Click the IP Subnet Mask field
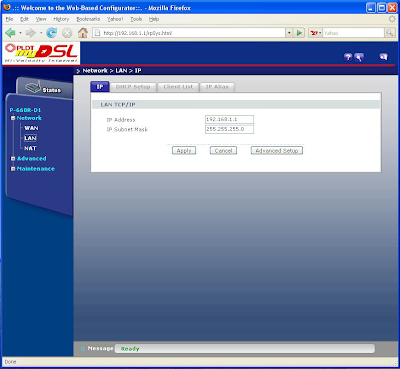The image size is (400, 369). pos(229,129)
